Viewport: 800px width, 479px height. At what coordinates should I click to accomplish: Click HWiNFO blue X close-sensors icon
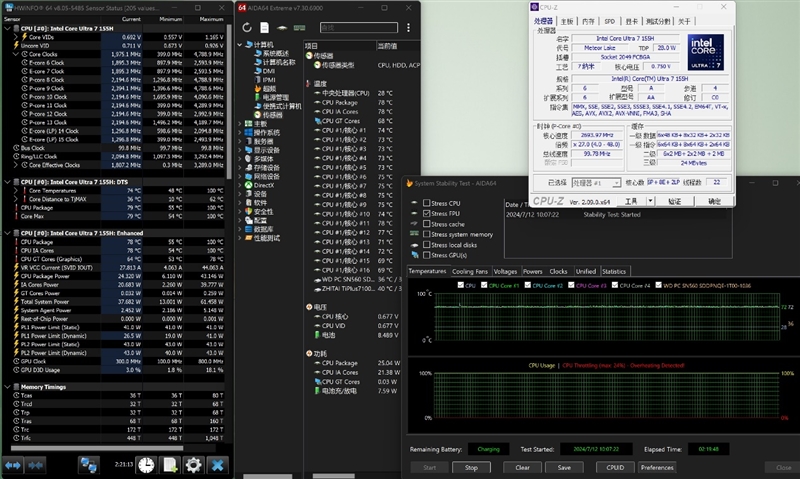coord(217,465)
